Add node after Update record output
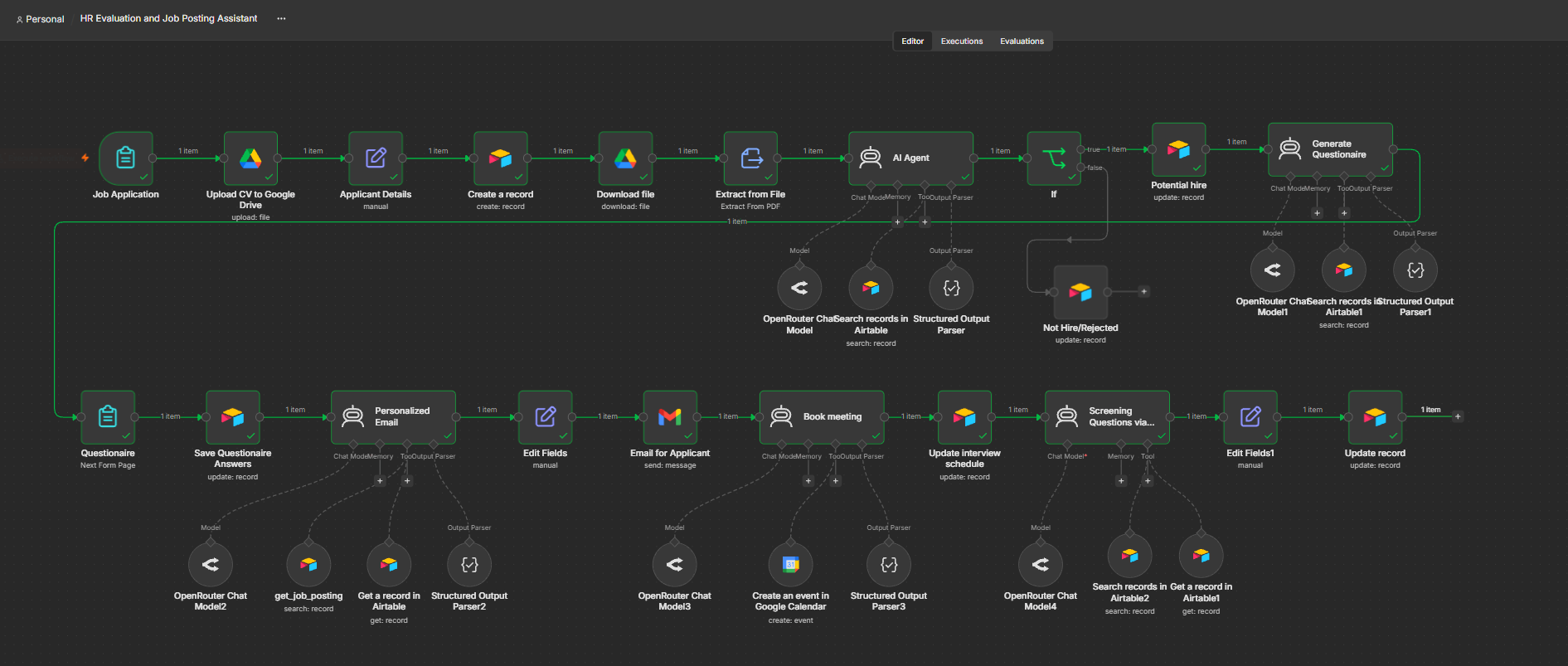This screenshot has height=666, width=1568. tap(1458, 416)
